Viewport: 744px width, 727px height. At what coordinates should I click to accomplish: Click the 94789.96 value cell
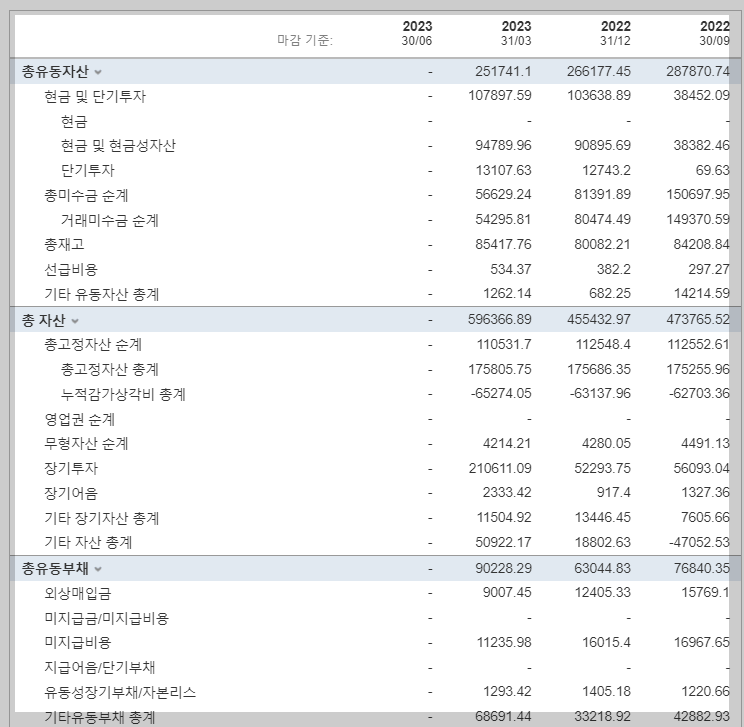[503, 145]
